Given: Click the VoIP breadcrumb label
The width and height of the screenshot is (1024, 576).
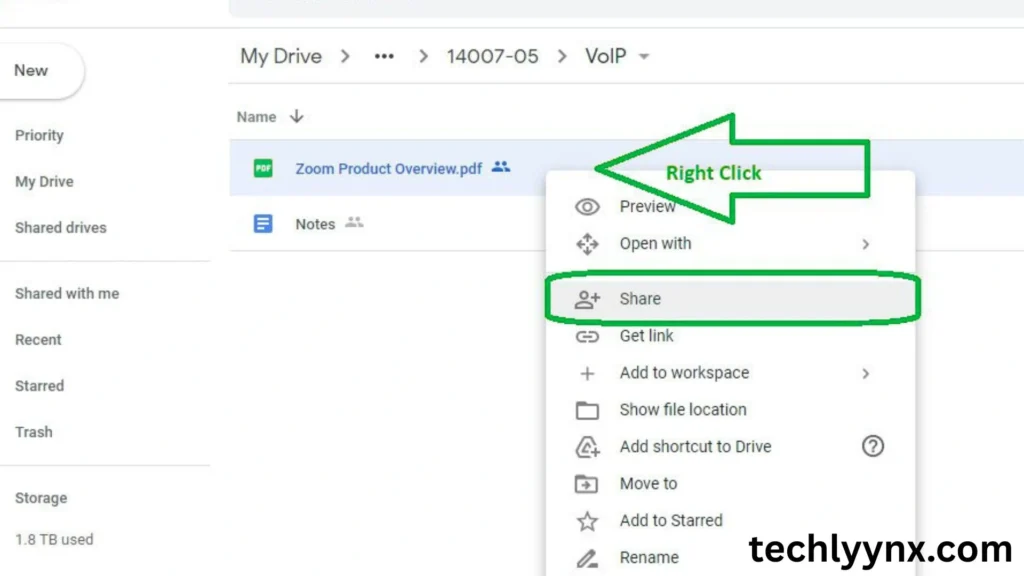Looking at the screenshot, I should [x=605, y=56].
